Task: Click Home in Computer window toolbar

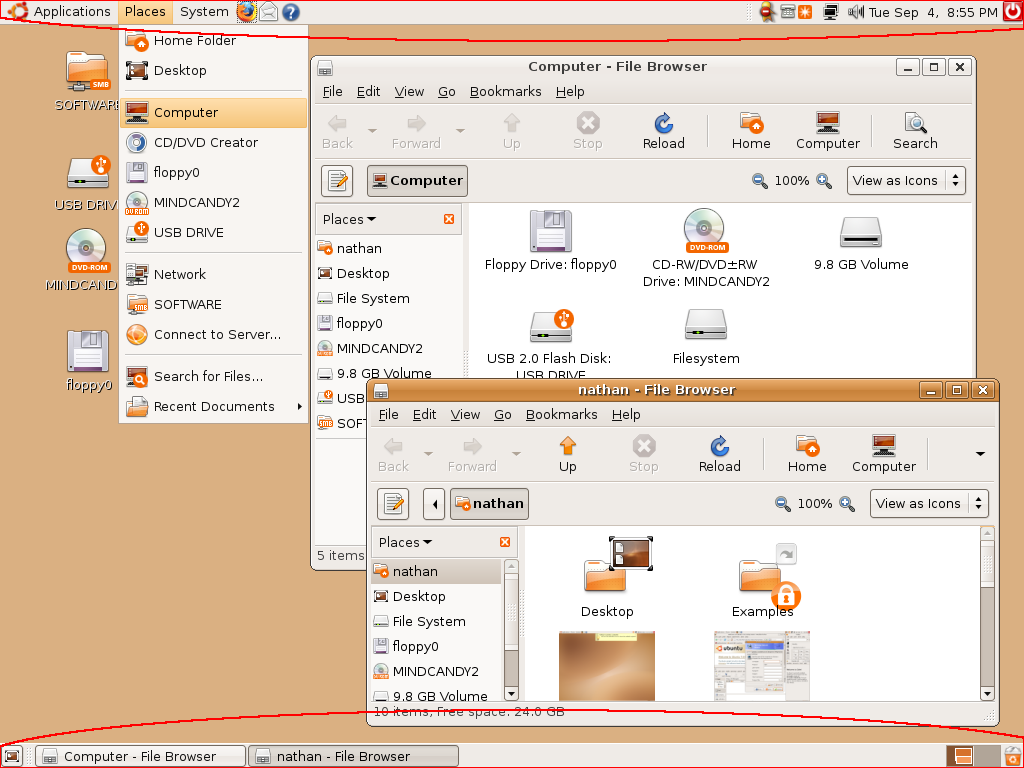Action: point(751,131)
